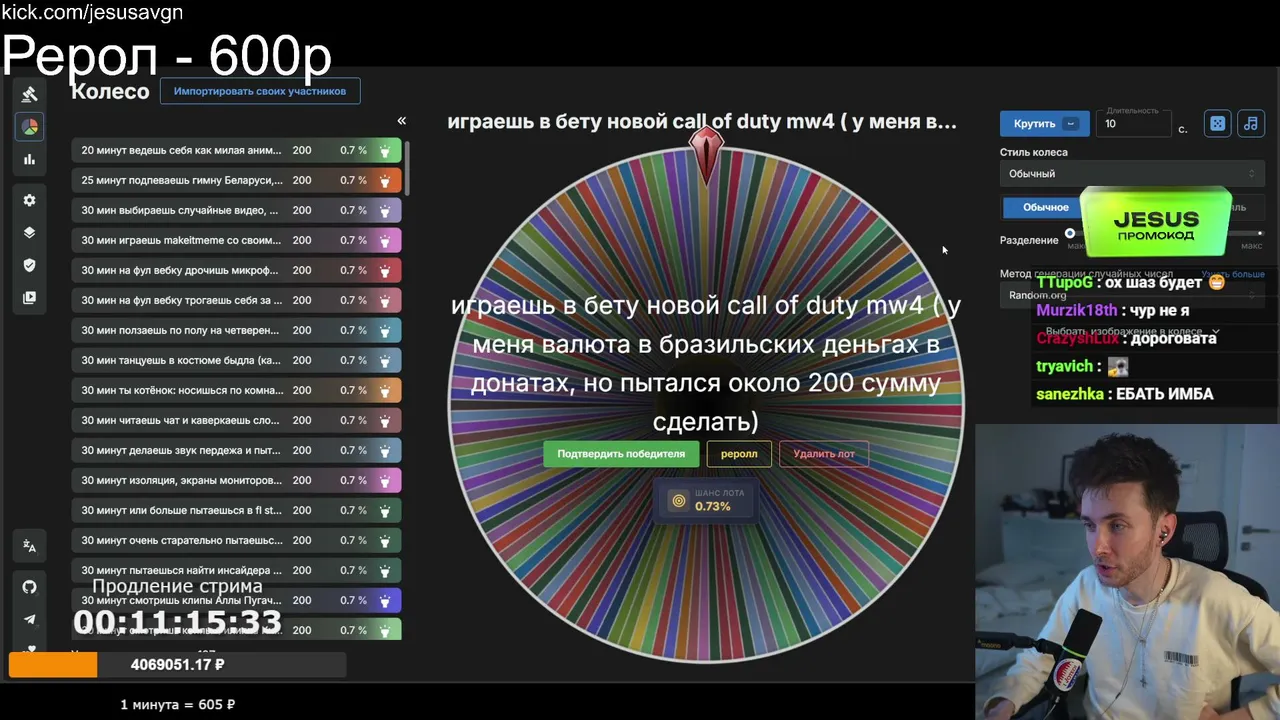Image resolution: width=1280 pixels, height=720 pixels.
Task: Click lightbulb icon on '25 минут подпеваешь гимну' row
Action: coord(385,181)
